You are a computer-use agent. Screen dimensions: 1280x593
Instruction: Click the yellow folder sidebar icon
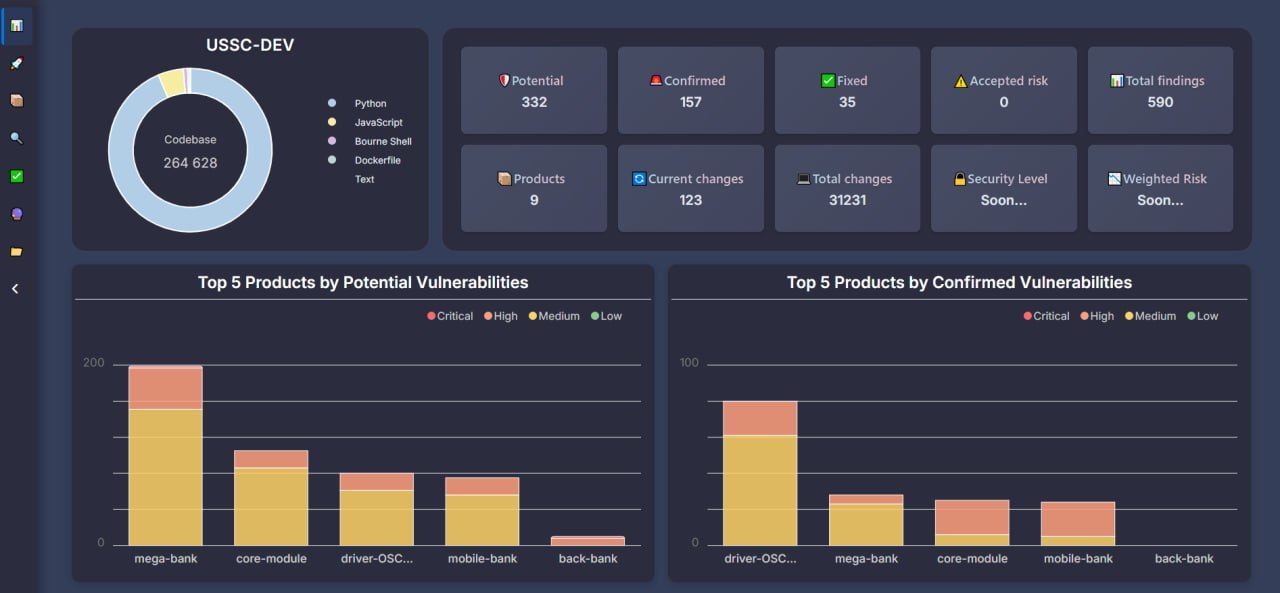[x=16, y=252]
